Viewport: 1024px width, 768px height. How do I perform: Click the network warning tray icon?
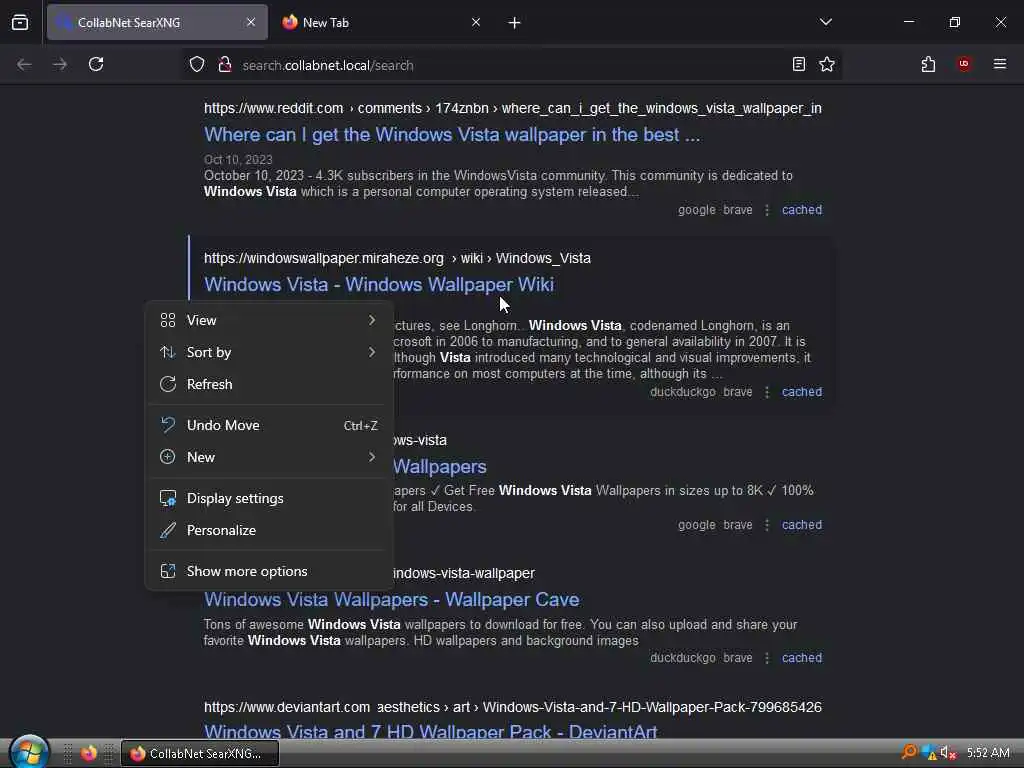[929, 752]
